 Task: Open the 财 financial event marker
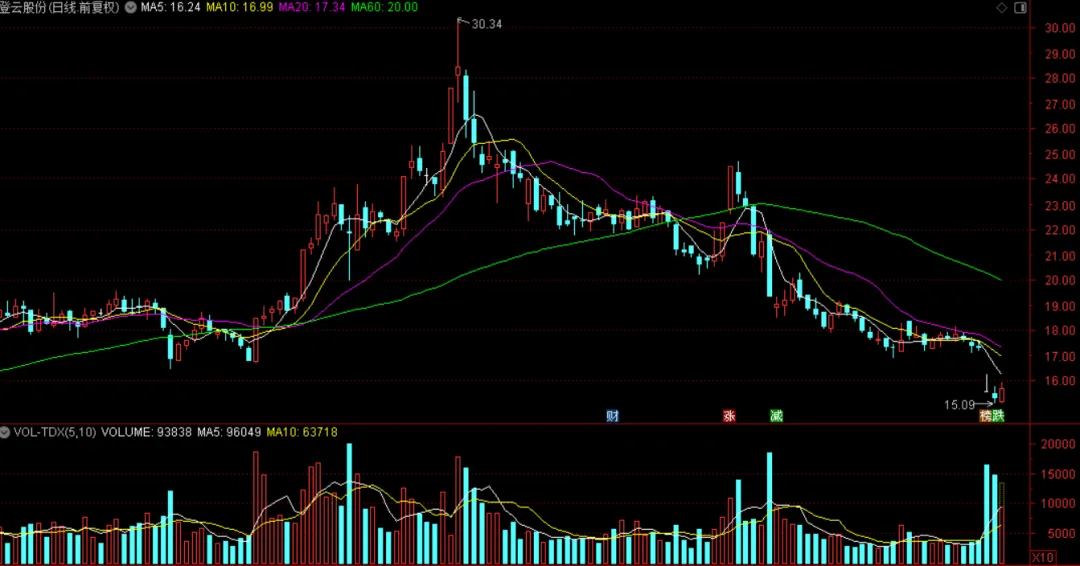(612, 416)
